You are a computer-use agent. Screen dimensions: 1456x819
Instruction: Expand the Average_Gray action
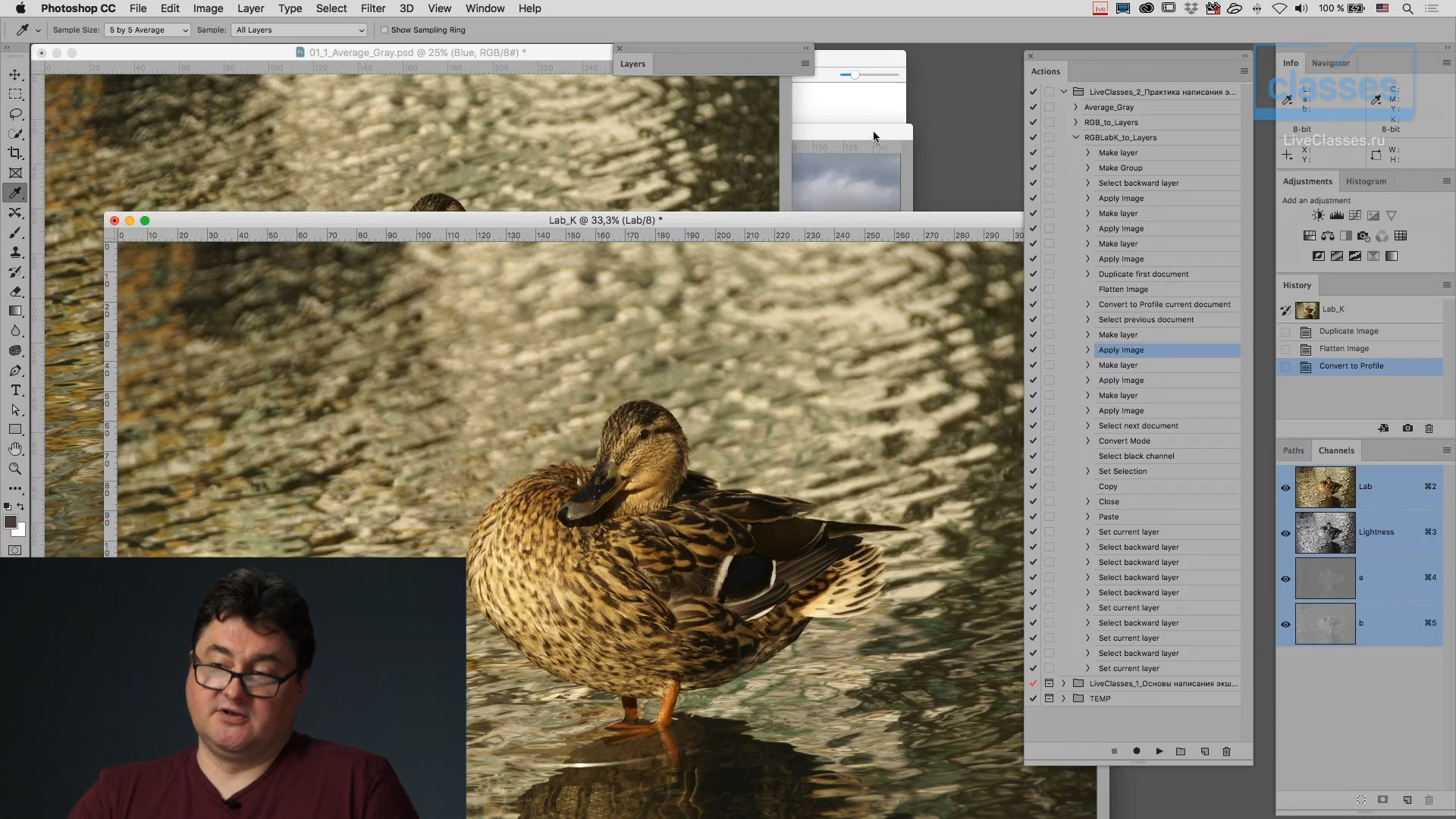click(1075, 107)
